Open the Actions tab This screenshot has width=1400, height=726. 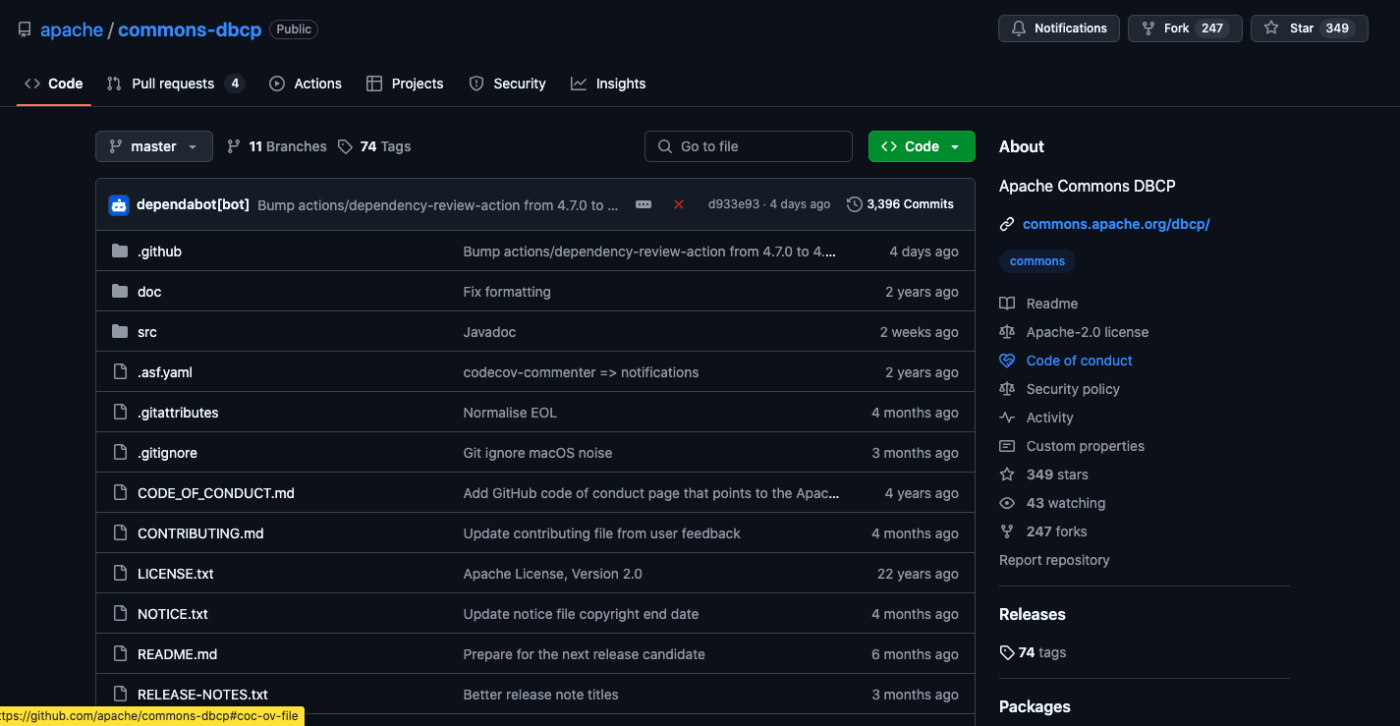pyautogui.click(x=306, y=84)
